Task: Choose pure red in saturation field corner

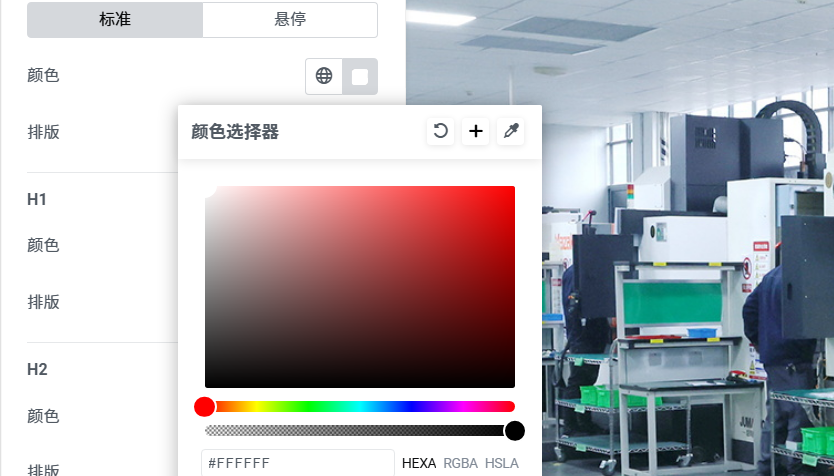Action: [x=512, y=189]
